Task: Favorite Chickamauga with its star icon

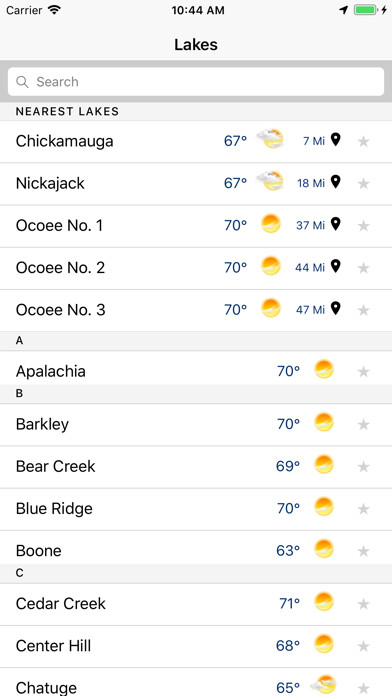Action: 364,142
